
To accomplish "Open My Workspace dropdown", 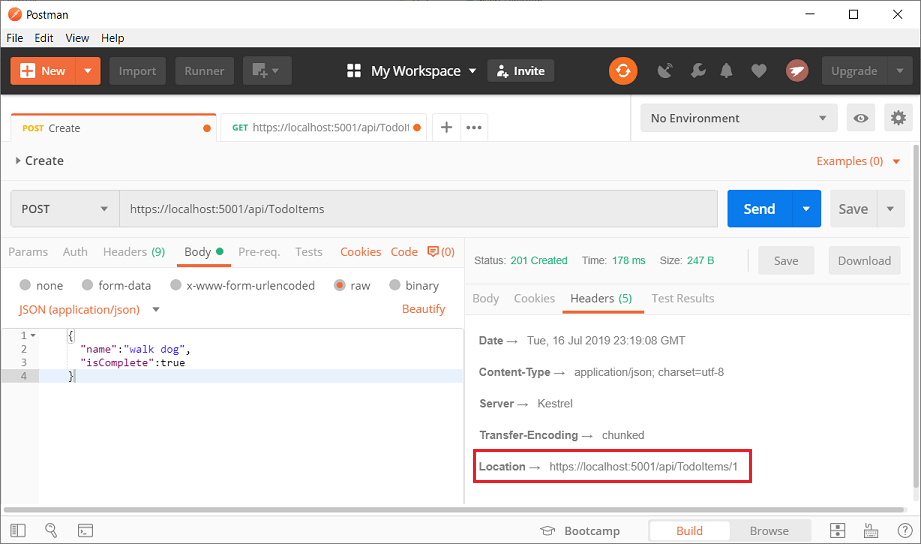I will [423, 71].
